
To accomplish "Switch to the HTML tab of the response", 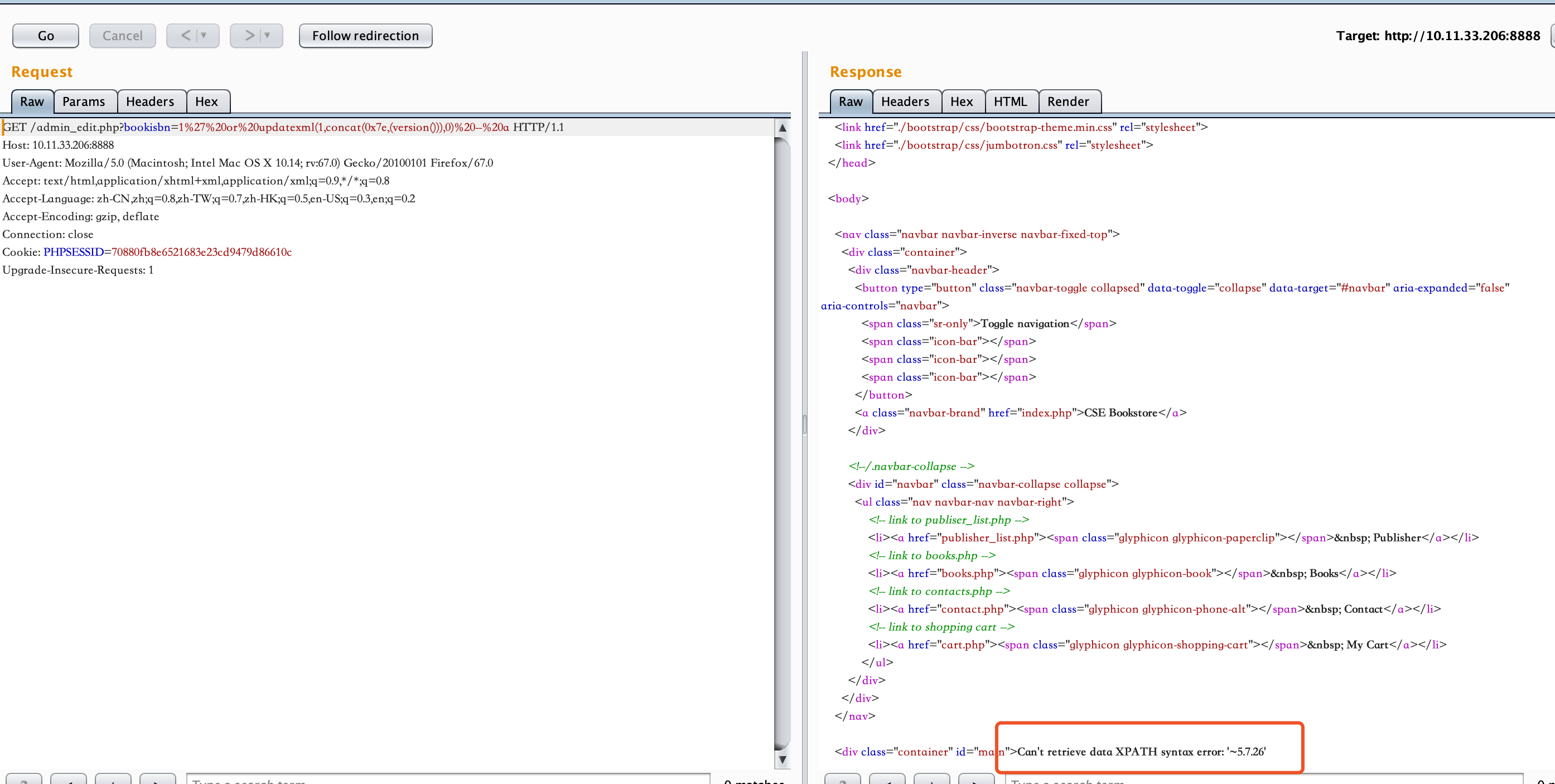I will point(1011,101).
